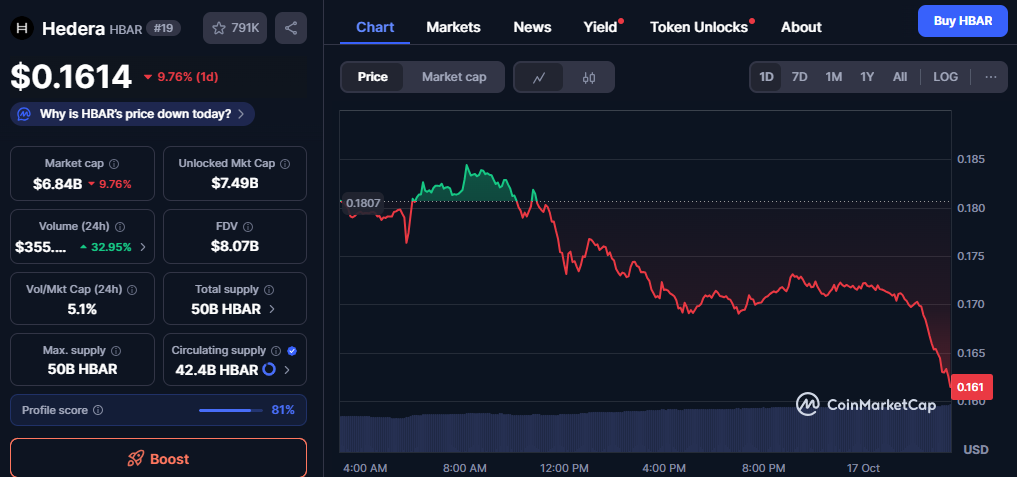Expand the Total supply details chevron

click(x=272, y=309)
